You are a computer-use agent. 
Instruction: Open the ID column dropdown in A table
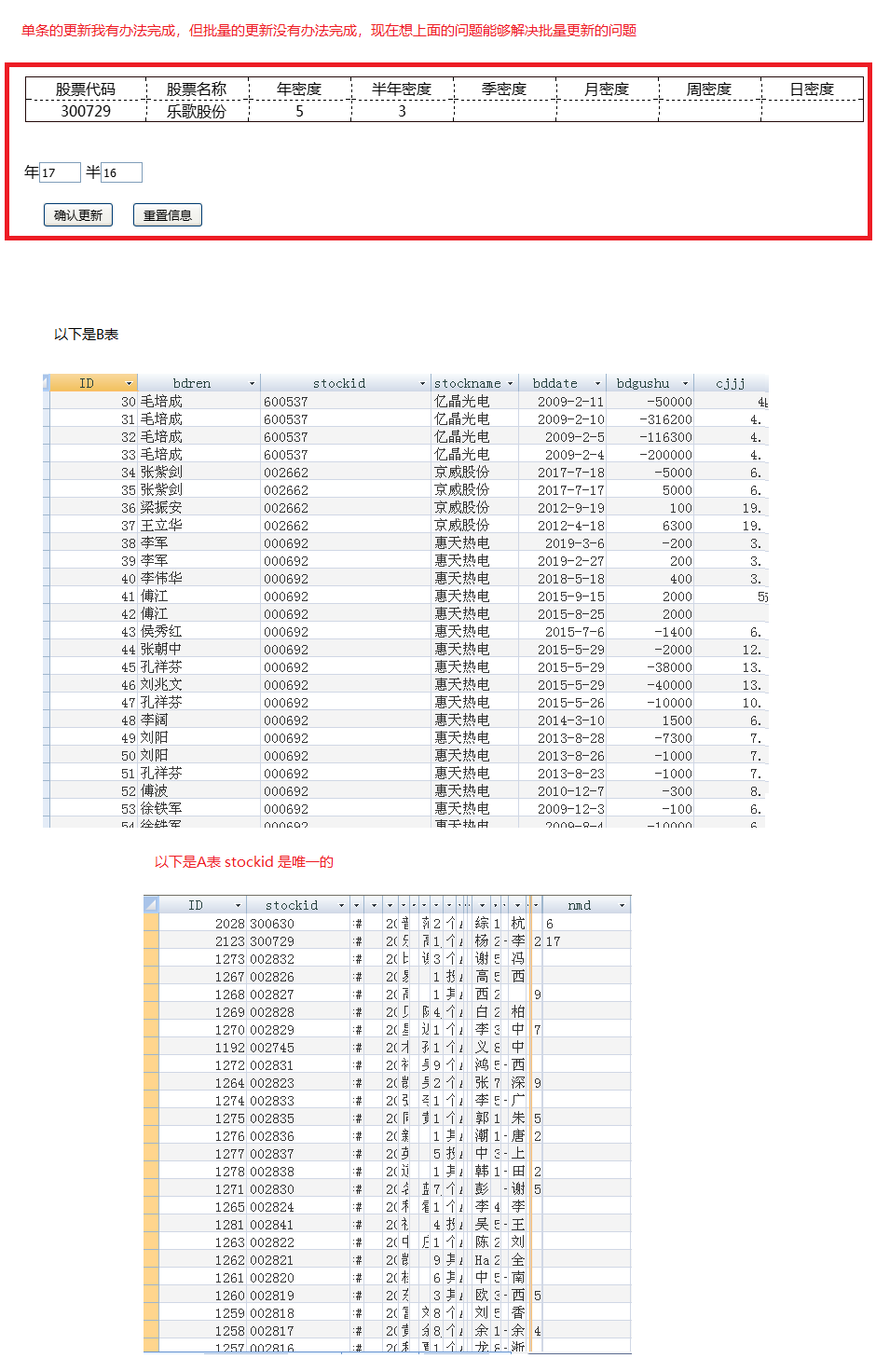(x=238, y=905)
